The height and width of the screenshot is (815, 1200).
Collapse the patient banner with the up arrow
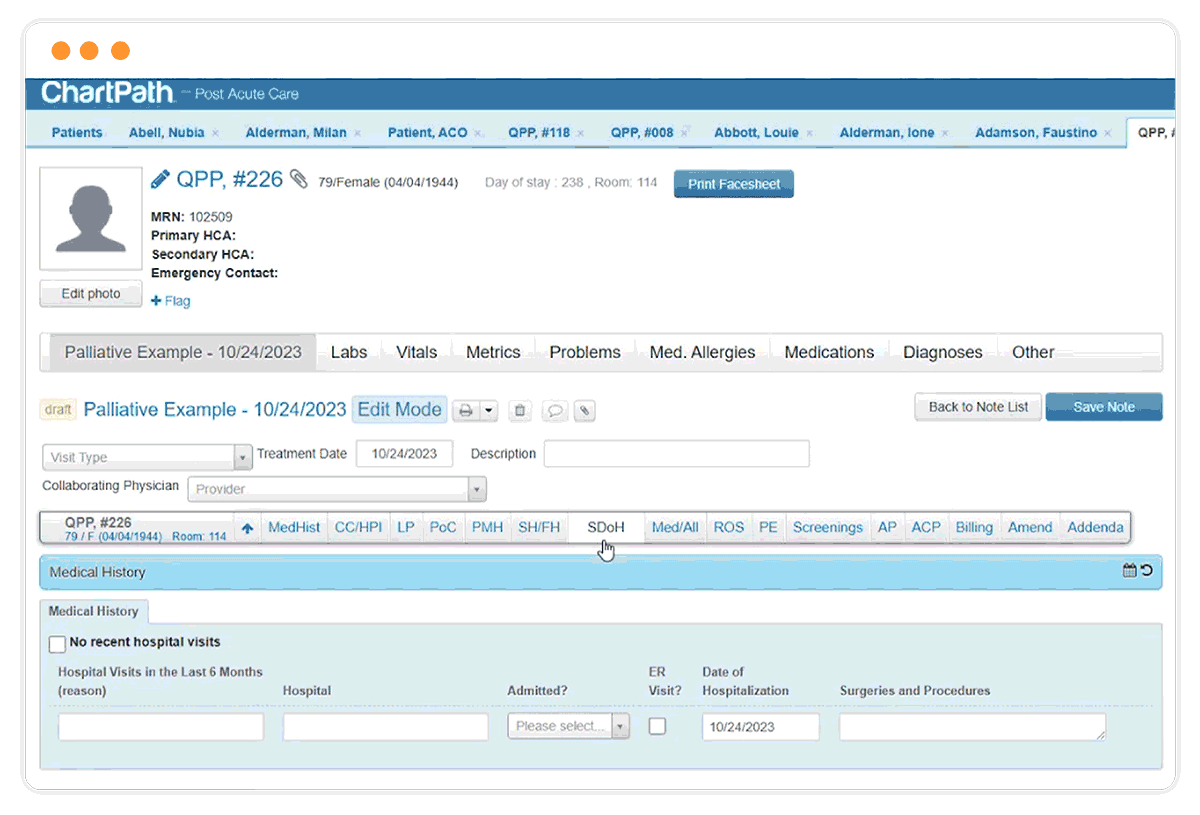249,527
